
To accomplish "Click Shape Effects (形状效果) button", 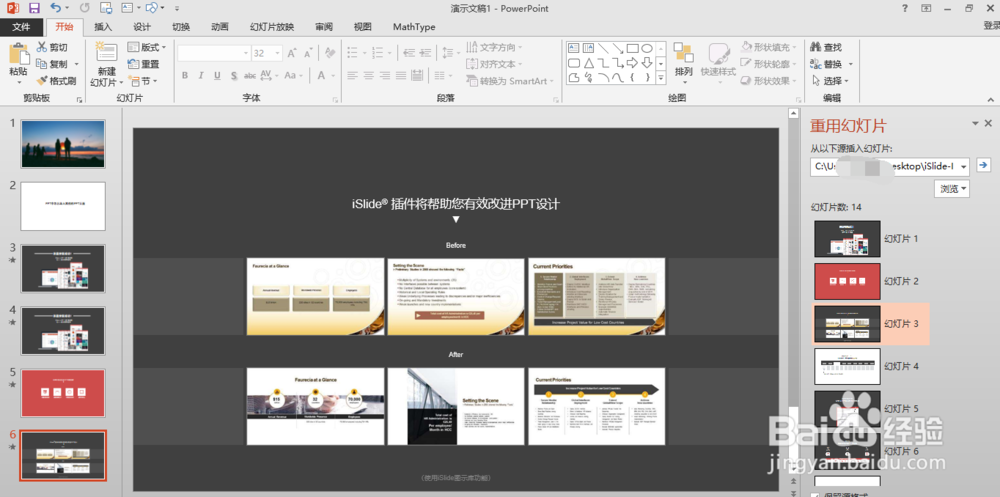I will [x=768, y=81].
